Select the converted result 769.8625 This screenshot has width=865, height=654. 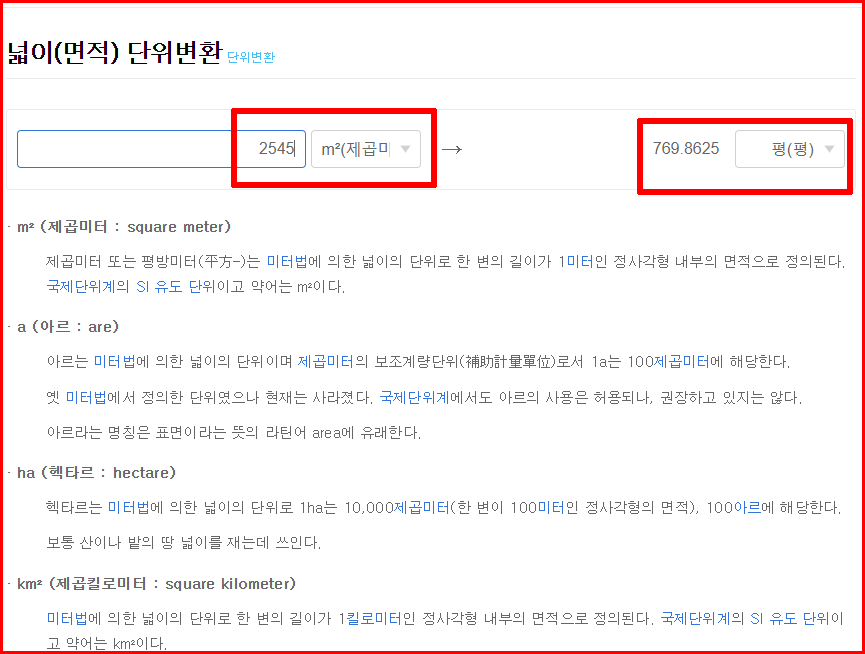point(686,148)
